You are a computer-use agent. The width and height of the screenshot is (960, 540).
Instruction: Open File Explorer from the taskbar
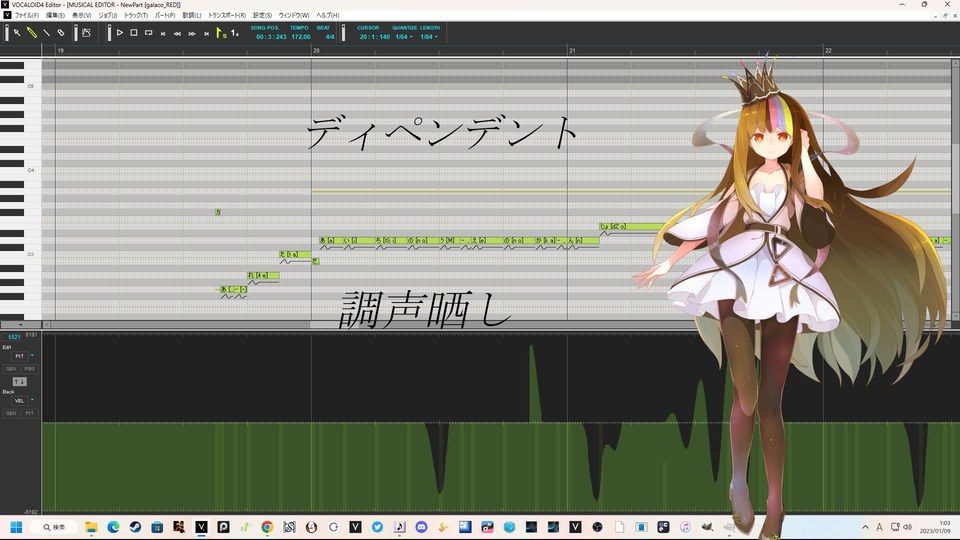point(91,527)
